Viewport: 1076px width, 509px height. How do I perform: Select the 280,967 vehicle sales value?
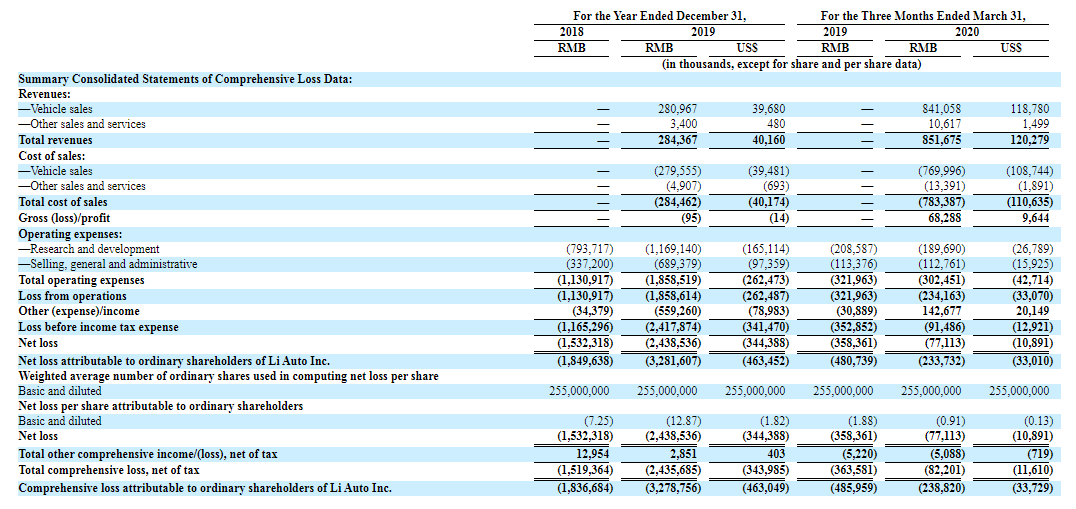click(x=676, y=109)
